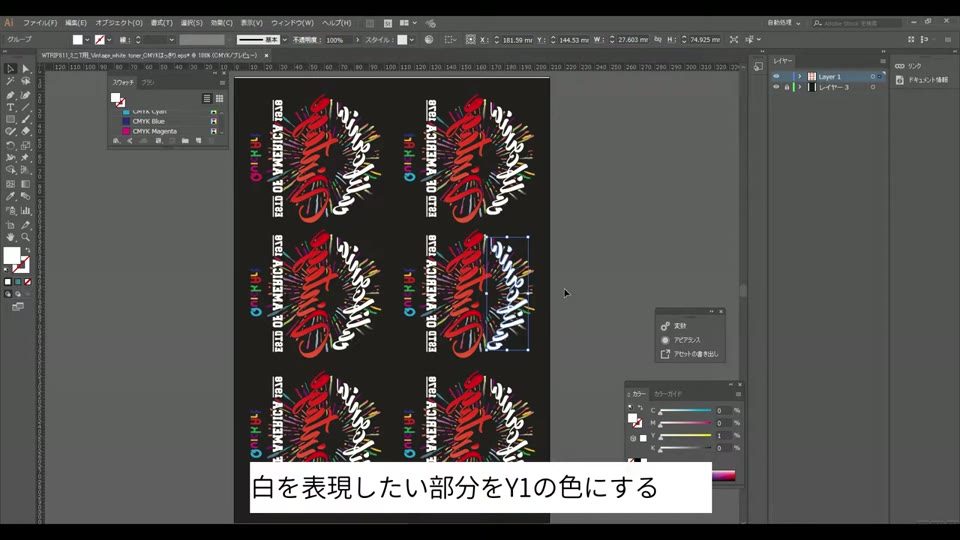The width and height of the screenshot is (960, 540).
Task: Select the Magic Wand tool
Action: click(10, 81)
